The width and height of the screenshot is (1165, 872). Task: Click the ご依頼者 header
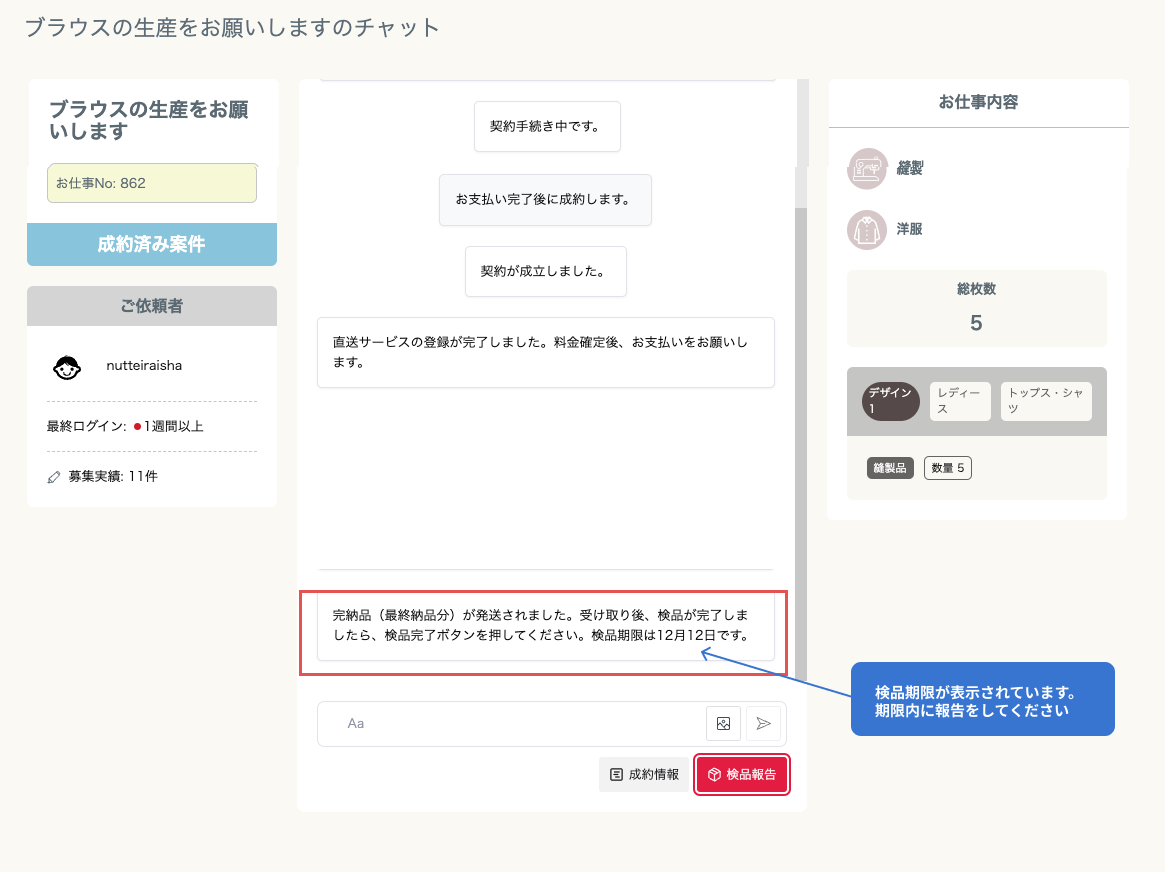point(152,306)
